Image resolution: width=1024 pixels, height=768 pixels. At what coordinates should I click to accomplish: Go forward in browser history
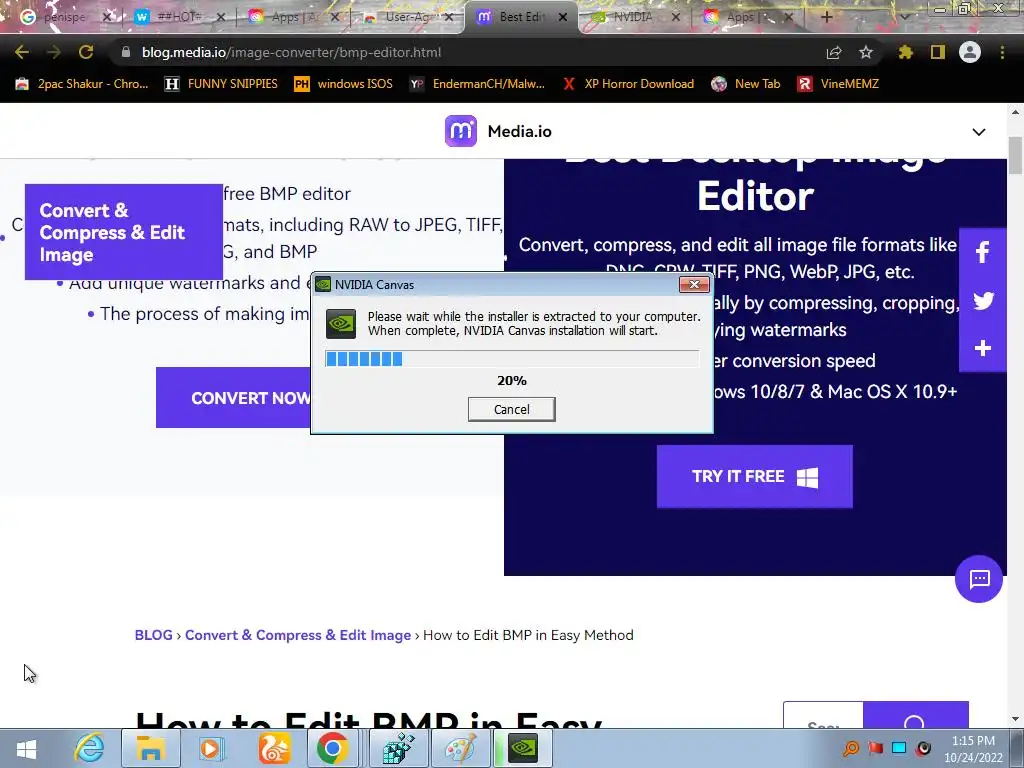click(54, 52)
